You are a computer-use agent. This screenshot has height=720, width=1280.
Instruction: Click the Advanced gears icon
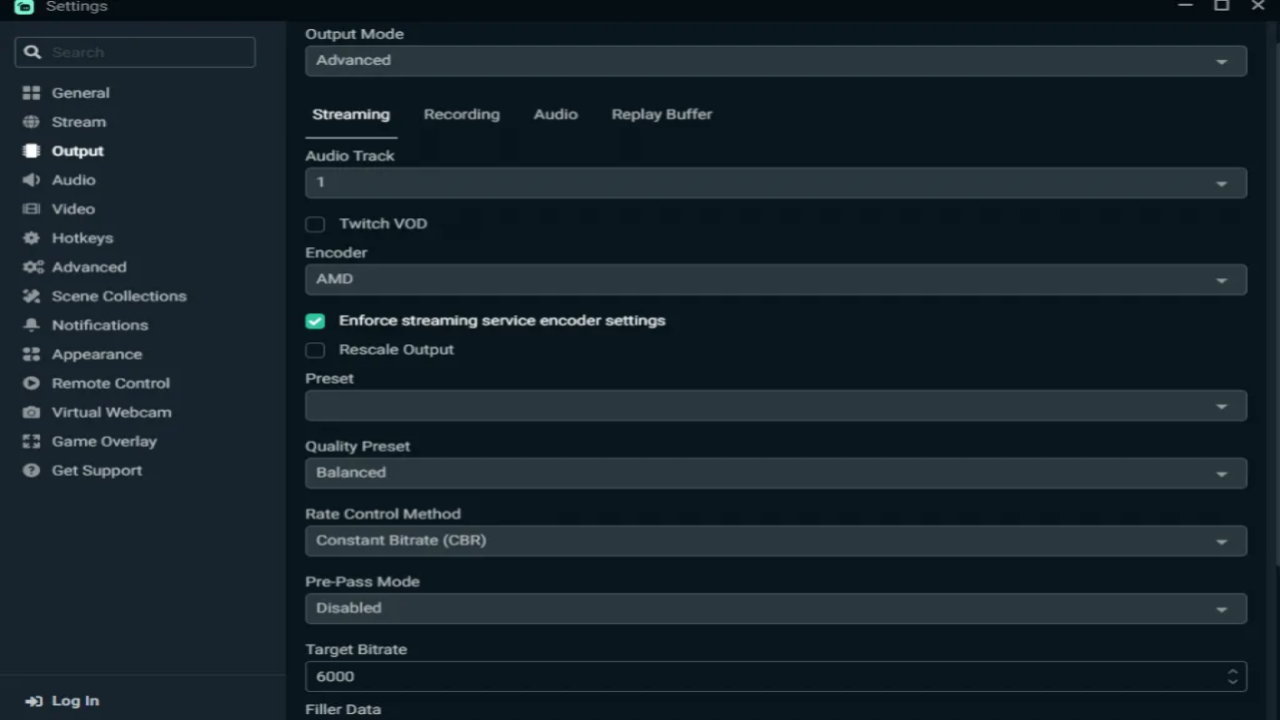33,267
